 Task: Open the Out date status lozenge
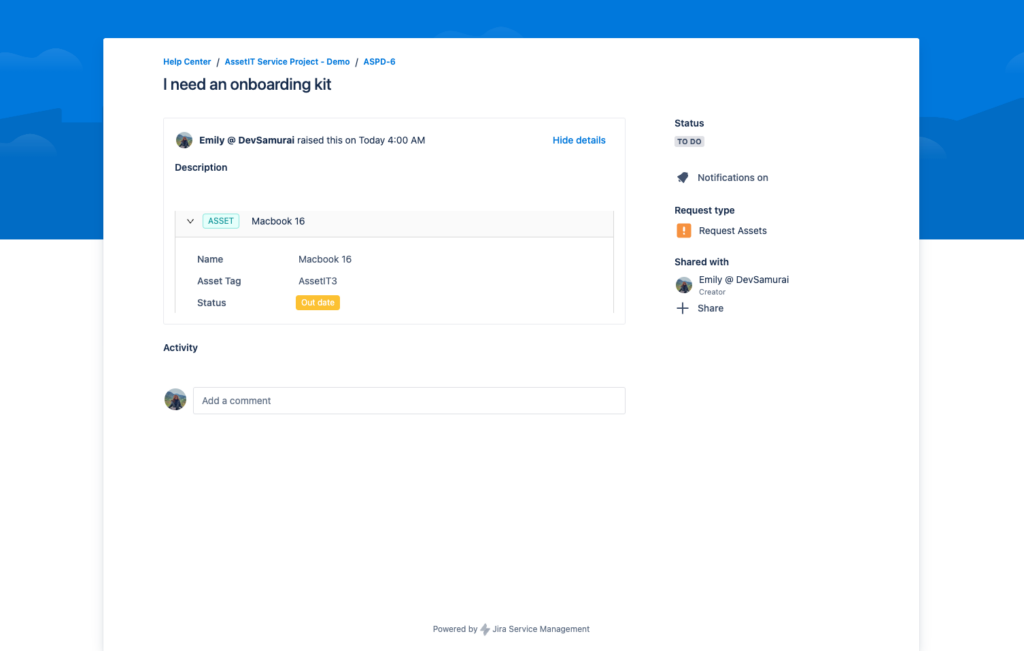pos(317,302)
